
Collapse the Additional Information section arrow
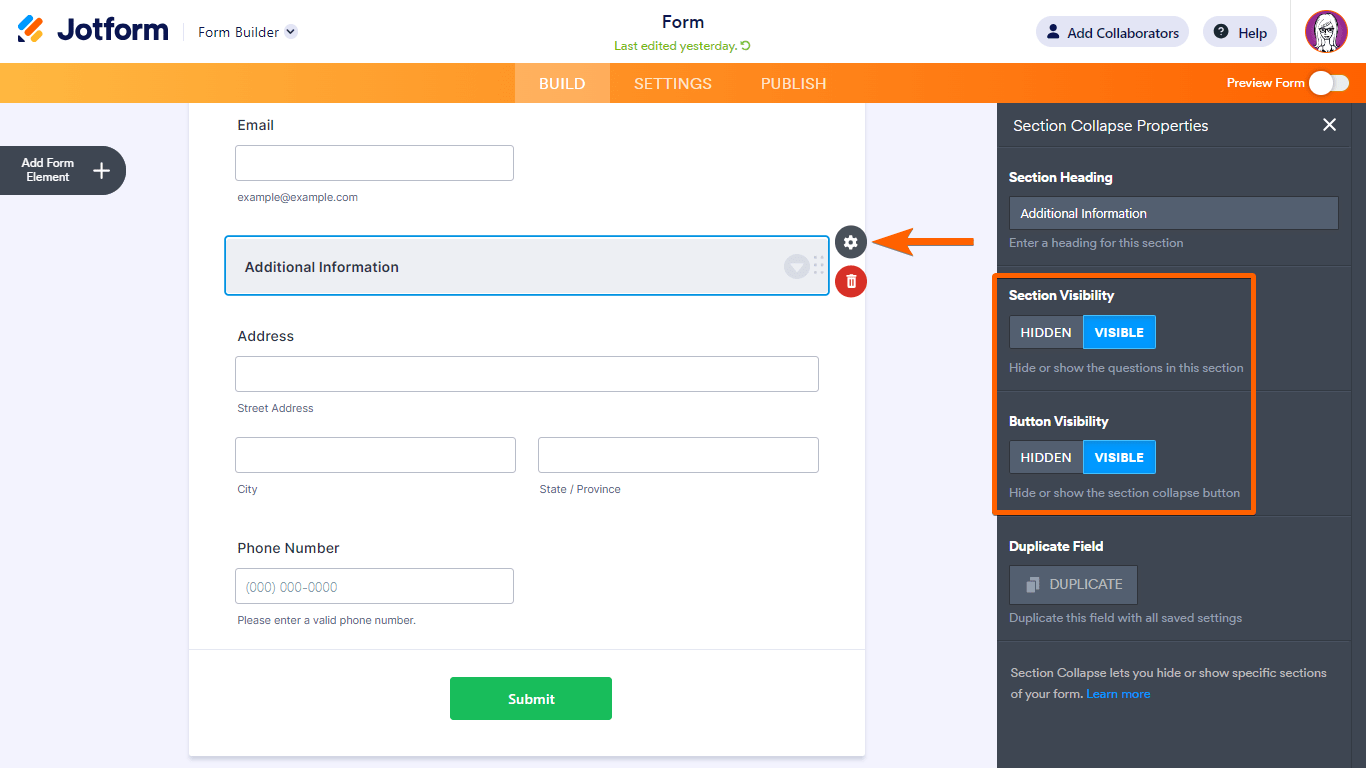click(x=796, y=266)
